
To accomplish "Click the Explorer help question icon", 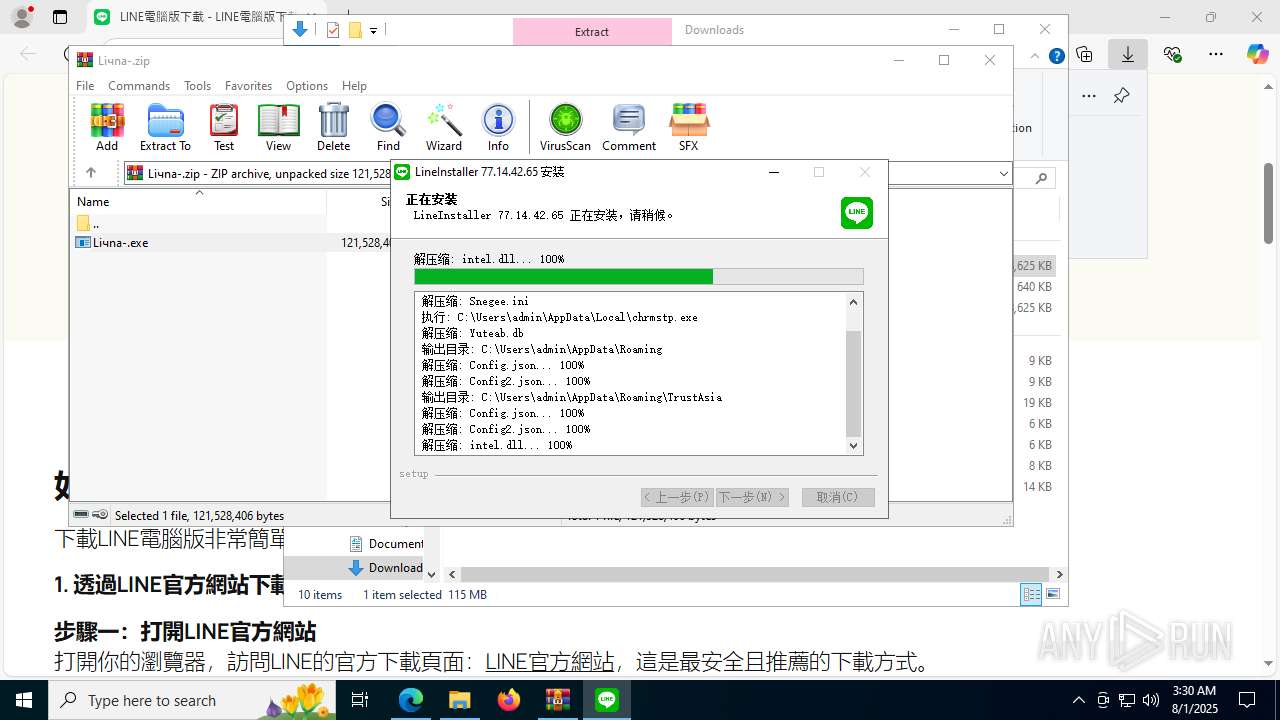I will pyautogui.click(x=1056, y=57).
